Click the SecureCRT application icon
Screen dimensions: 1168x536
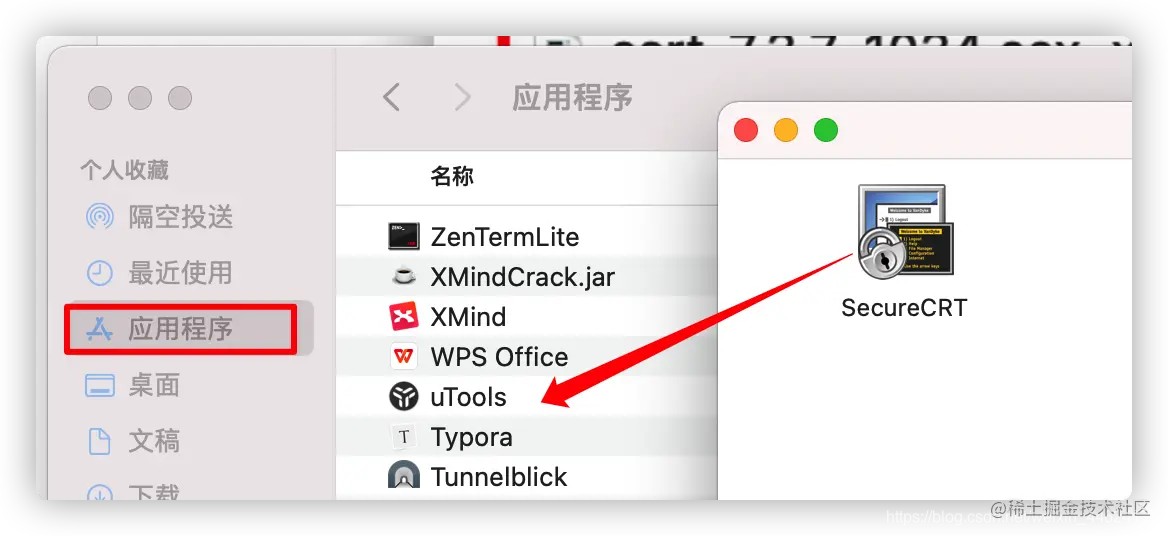click(x=904, y=232)
